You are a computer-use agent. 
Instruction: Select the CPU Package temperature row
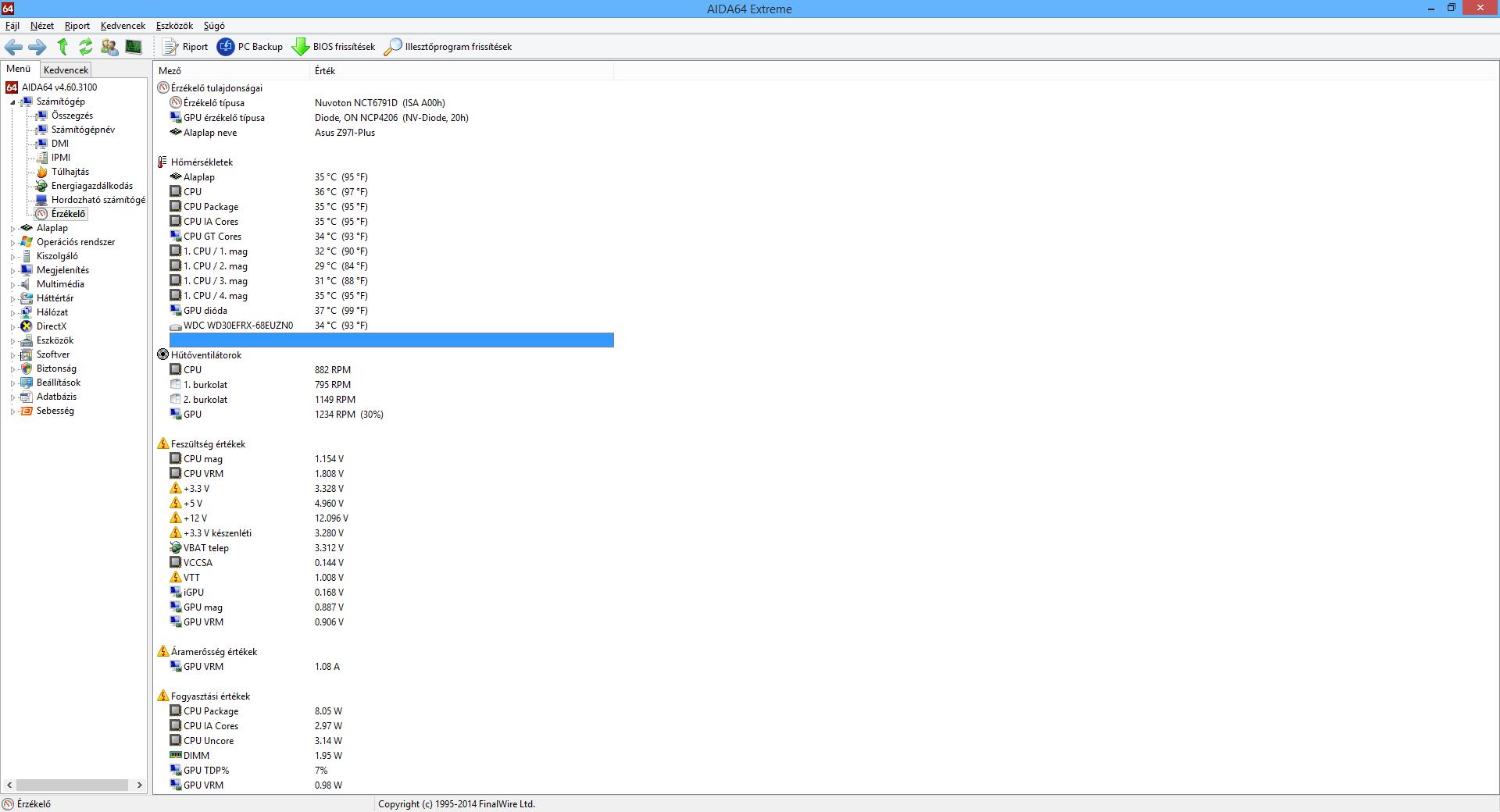[391, 207]
